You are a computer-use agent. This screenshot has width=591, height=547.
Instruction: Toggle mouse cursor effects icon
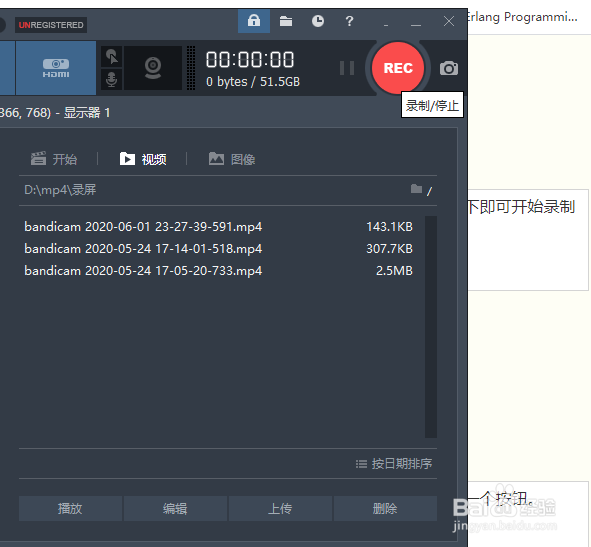(112, 57)
